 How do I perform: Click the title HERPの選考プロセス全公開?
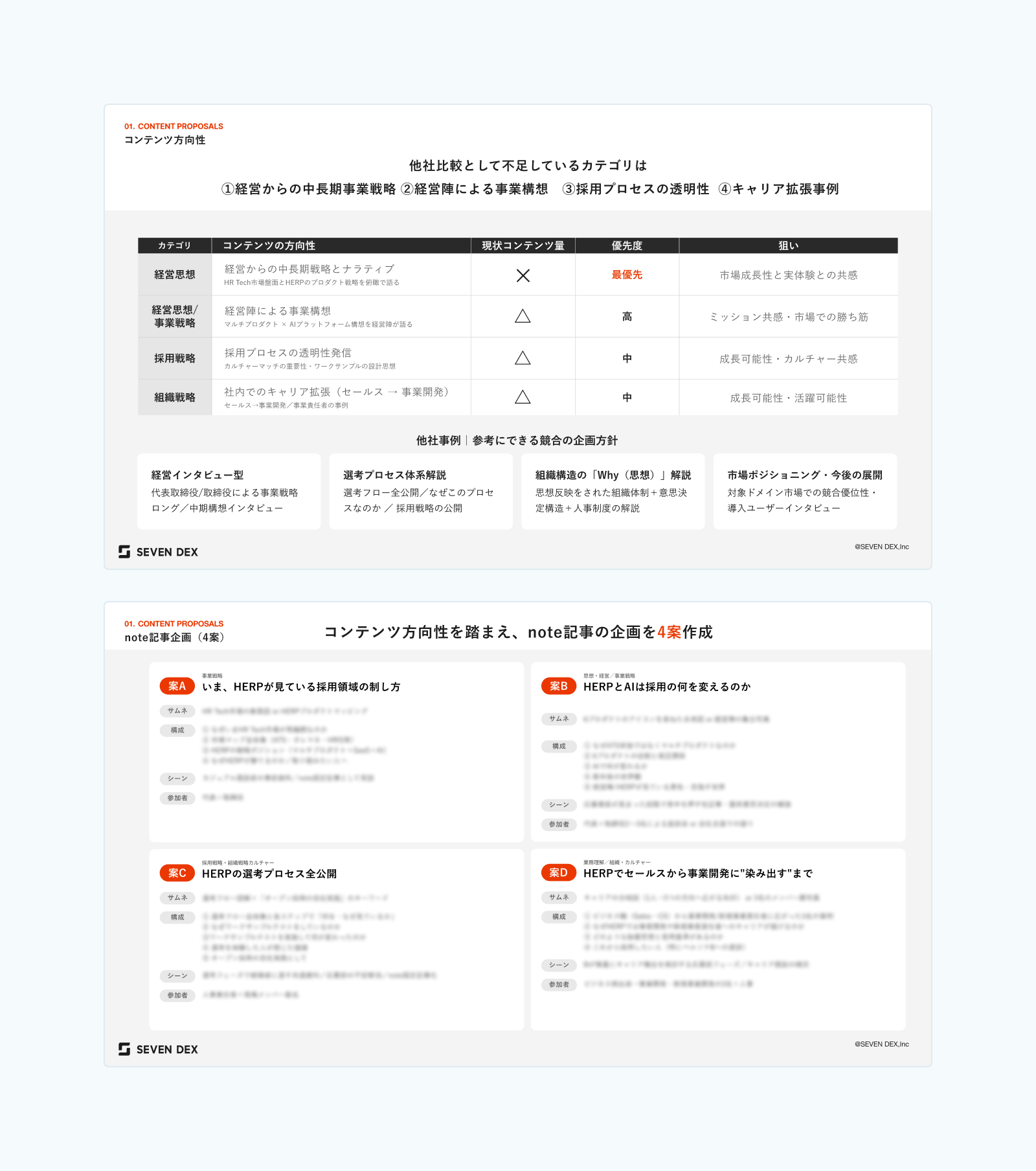(x=269, y=874)
